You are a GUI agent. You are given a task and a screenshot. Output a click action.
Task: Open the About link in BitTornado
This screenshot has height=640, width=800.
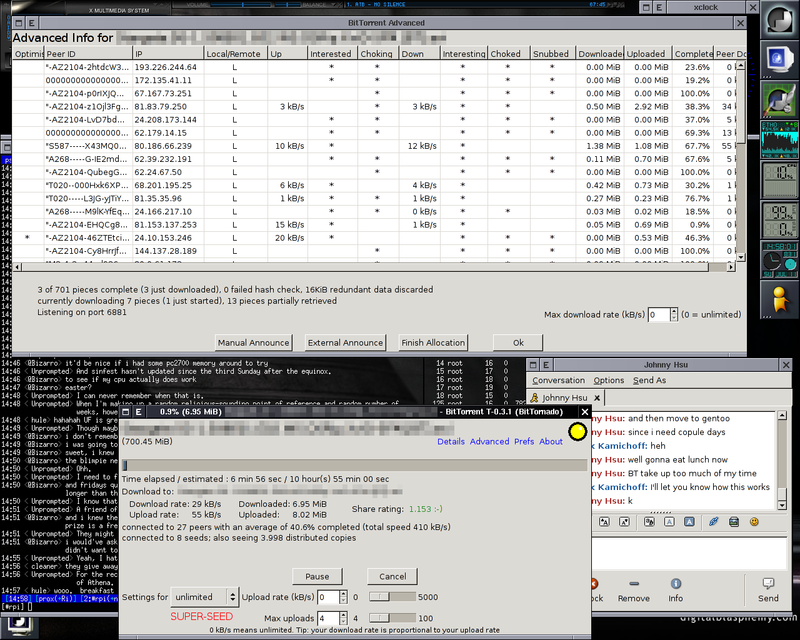click(551, 441)
